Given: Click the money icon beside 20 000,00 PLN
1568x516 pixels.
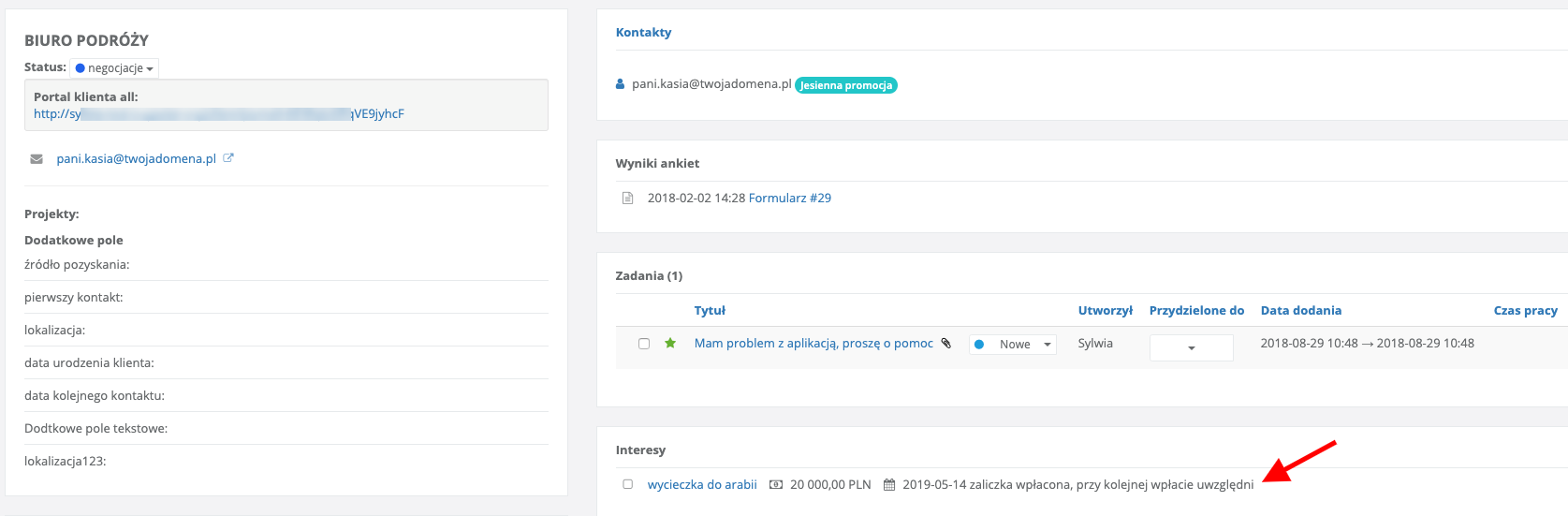Looking at the screenshot, I should coord(776,485).
